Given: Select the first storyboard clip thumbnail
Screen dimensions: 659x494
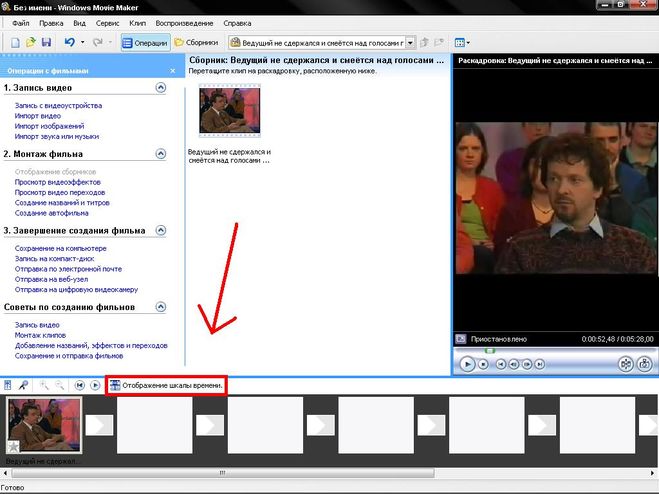Looking at the screenshot, I should (x=44, y=425).
